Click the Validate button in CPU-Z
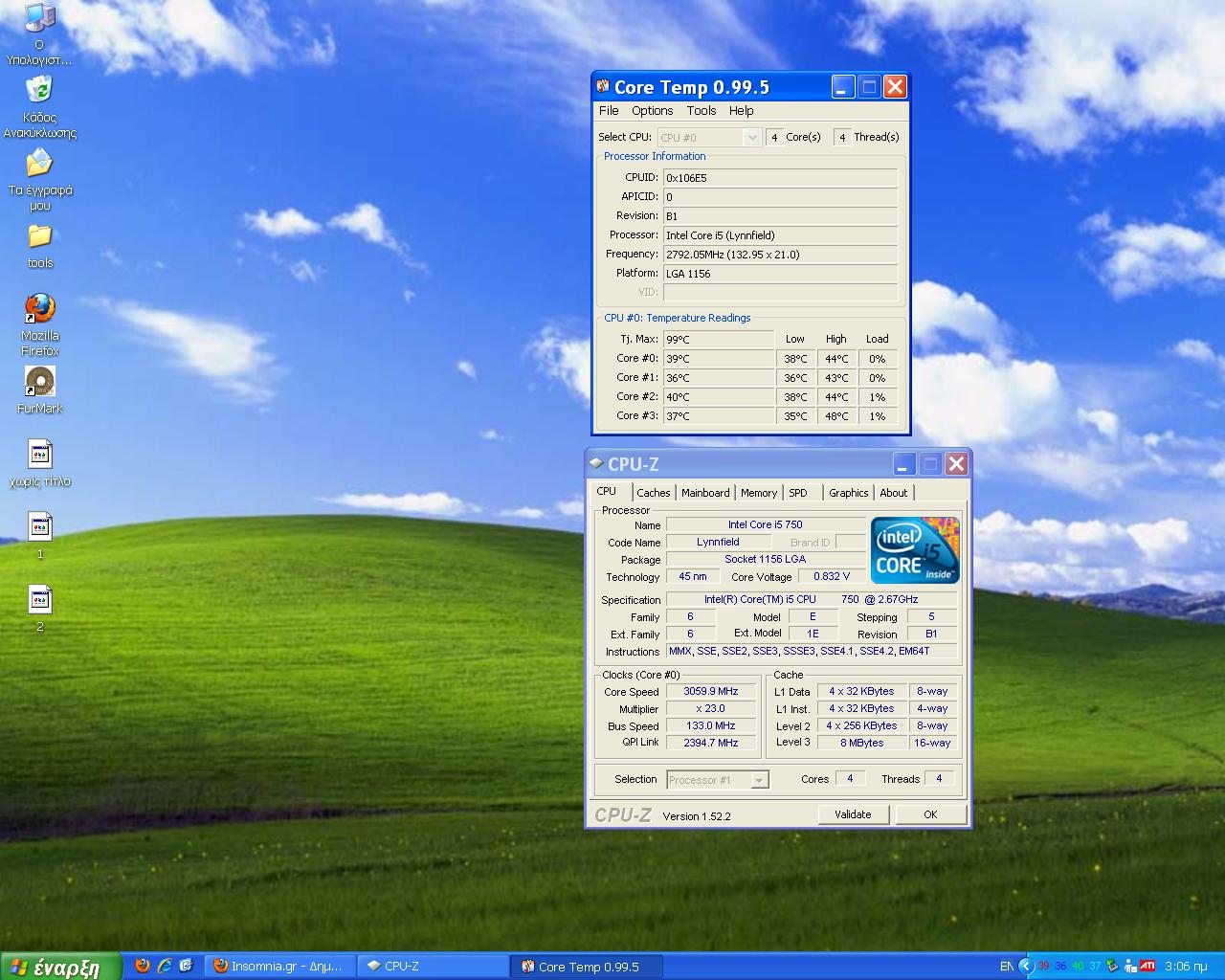Image resolution: width=1225 pixels, height=980 pixels. (x=853, y=814)
